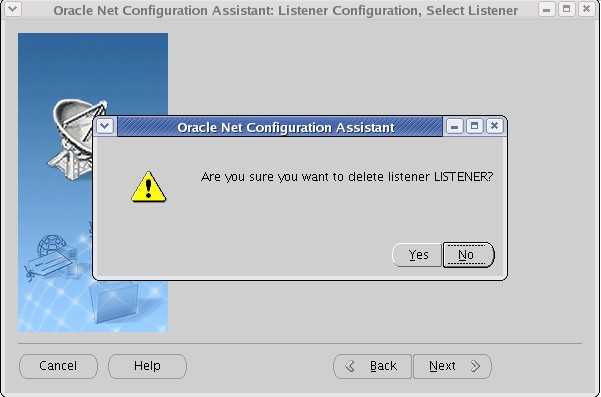The image size is (601, 397).
Task: Close the Listener Configuration main window
Action: click(587, 9)
